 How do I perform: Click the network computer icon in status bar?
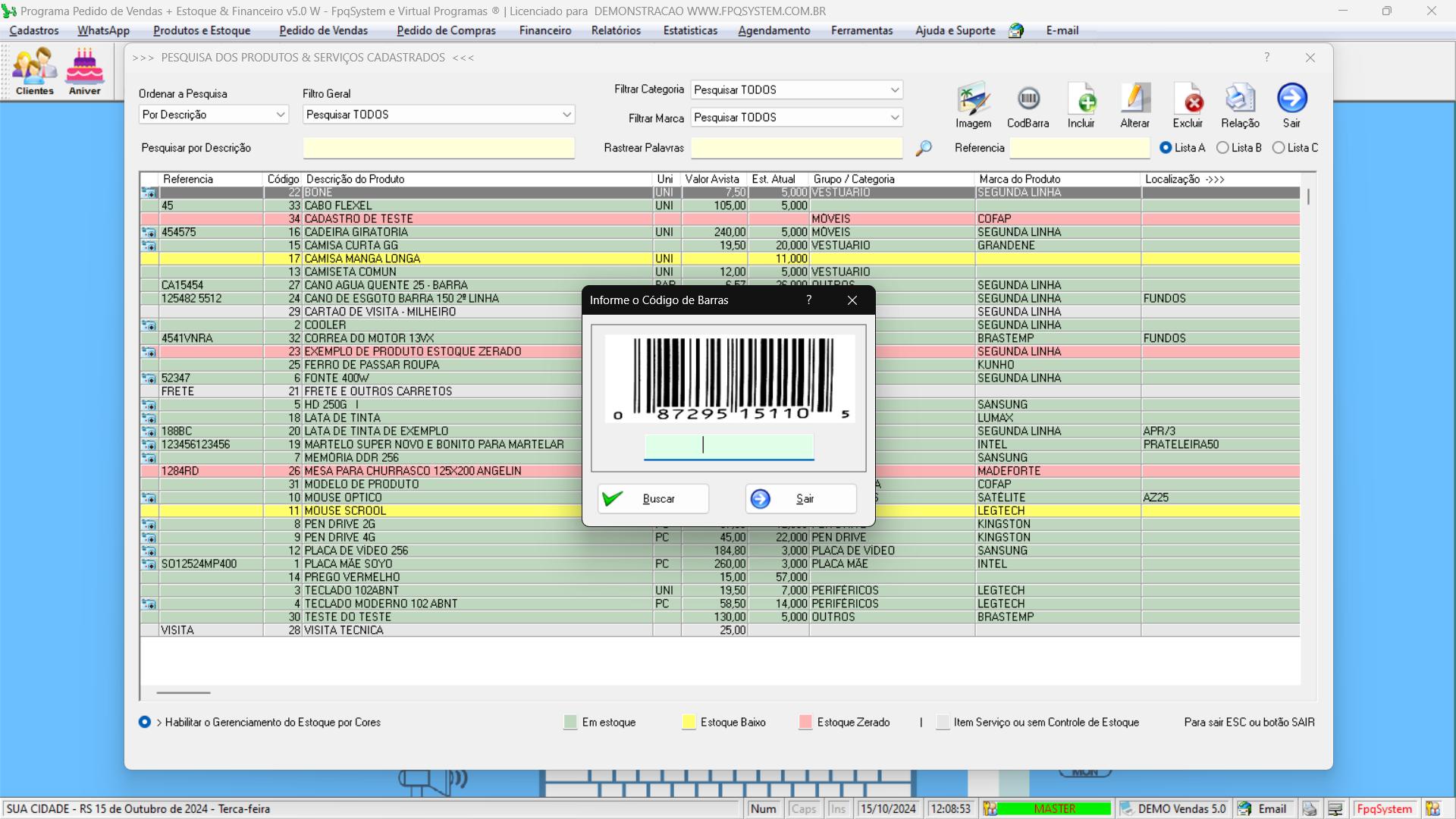tap(1335, 809)
